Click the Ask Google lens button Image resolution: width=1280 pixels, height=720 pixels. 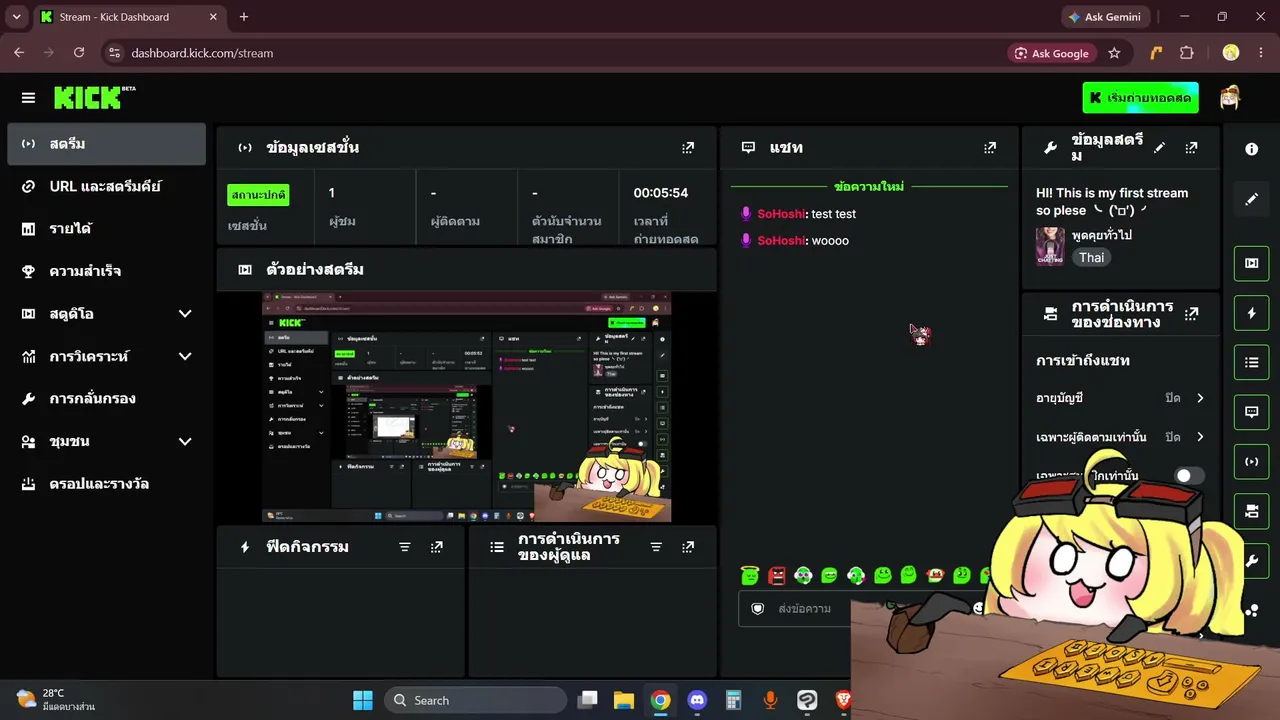click(x=1051, y=53)
